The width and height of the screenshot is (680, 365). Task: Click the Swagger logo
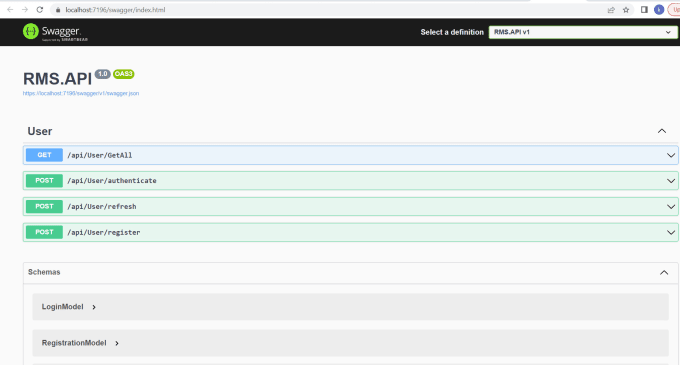pyautogui.click(x=55, y=32)
